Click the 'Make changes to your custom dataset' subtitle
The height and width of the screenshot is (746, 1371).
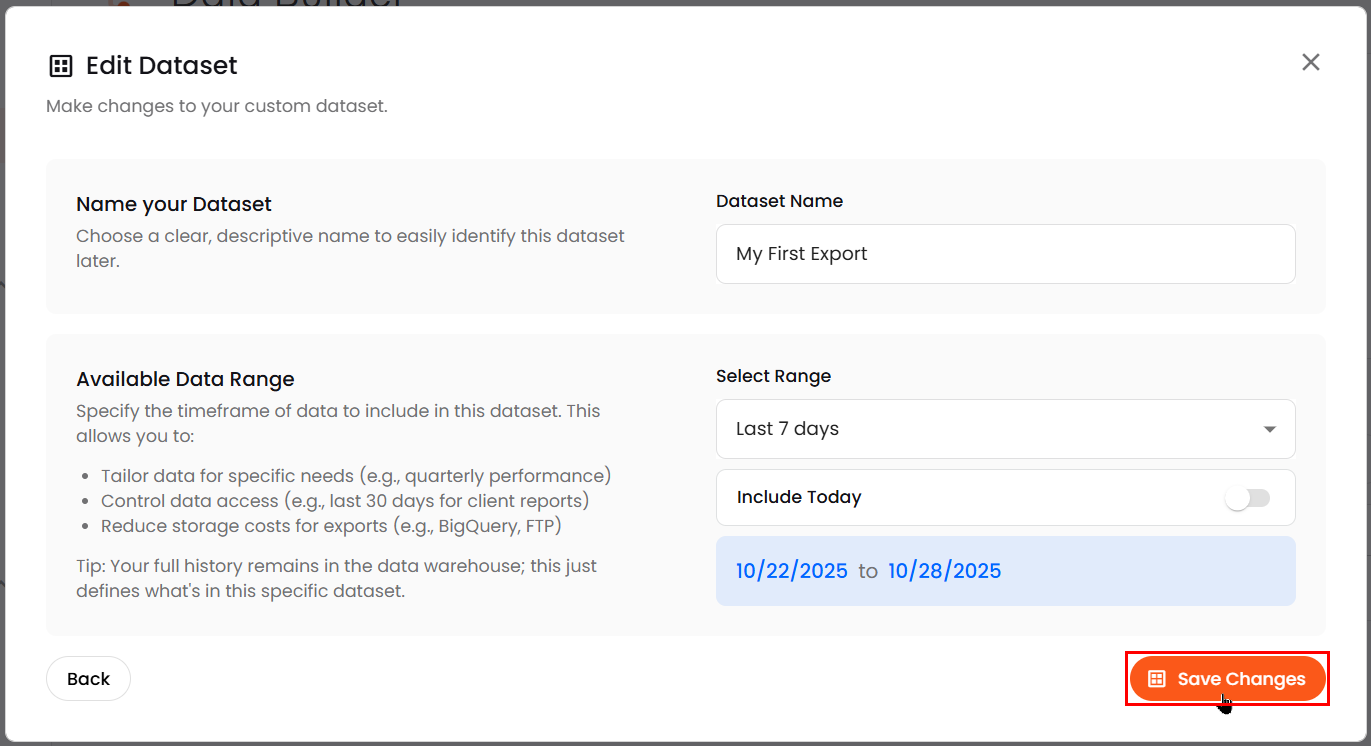pyautogui.click(x=217, y=106)
